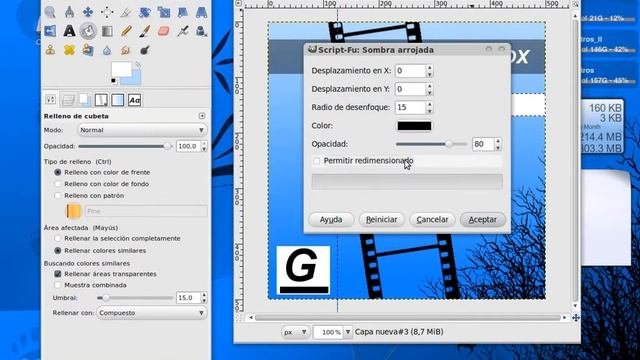Viewport: 640px width, 360px height.
Task: Select the Alignment tool
Action: [x=107, y=12]
